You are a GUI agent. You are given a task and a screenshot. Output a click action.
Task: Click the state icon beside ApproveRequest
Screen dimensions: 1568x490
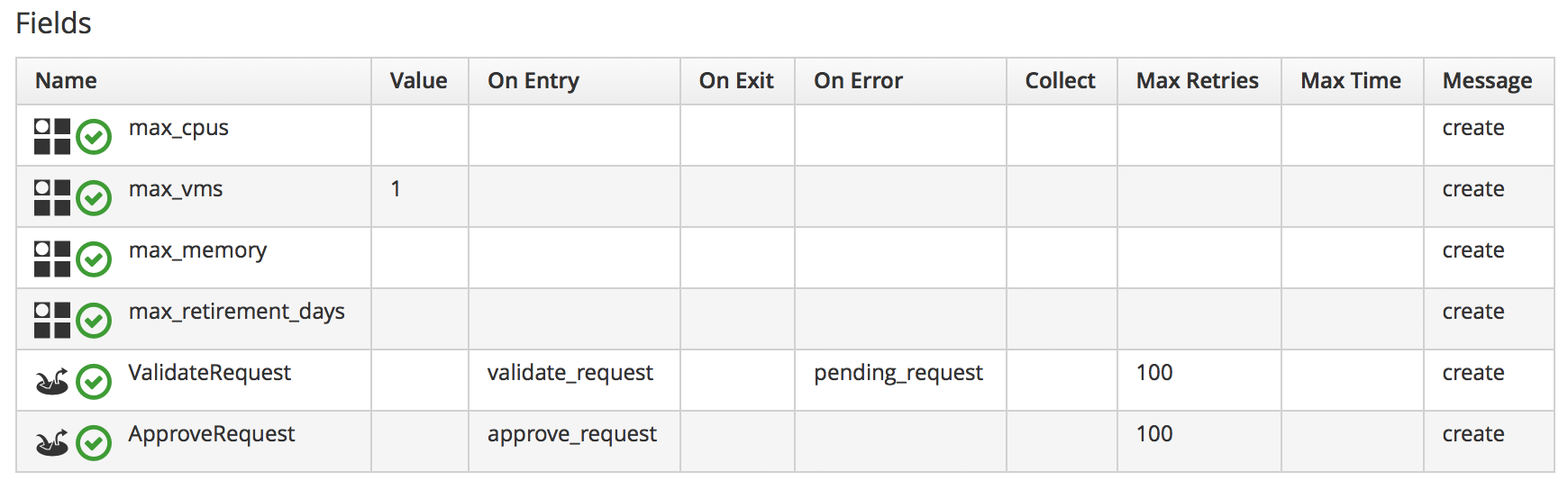(52, 443)
